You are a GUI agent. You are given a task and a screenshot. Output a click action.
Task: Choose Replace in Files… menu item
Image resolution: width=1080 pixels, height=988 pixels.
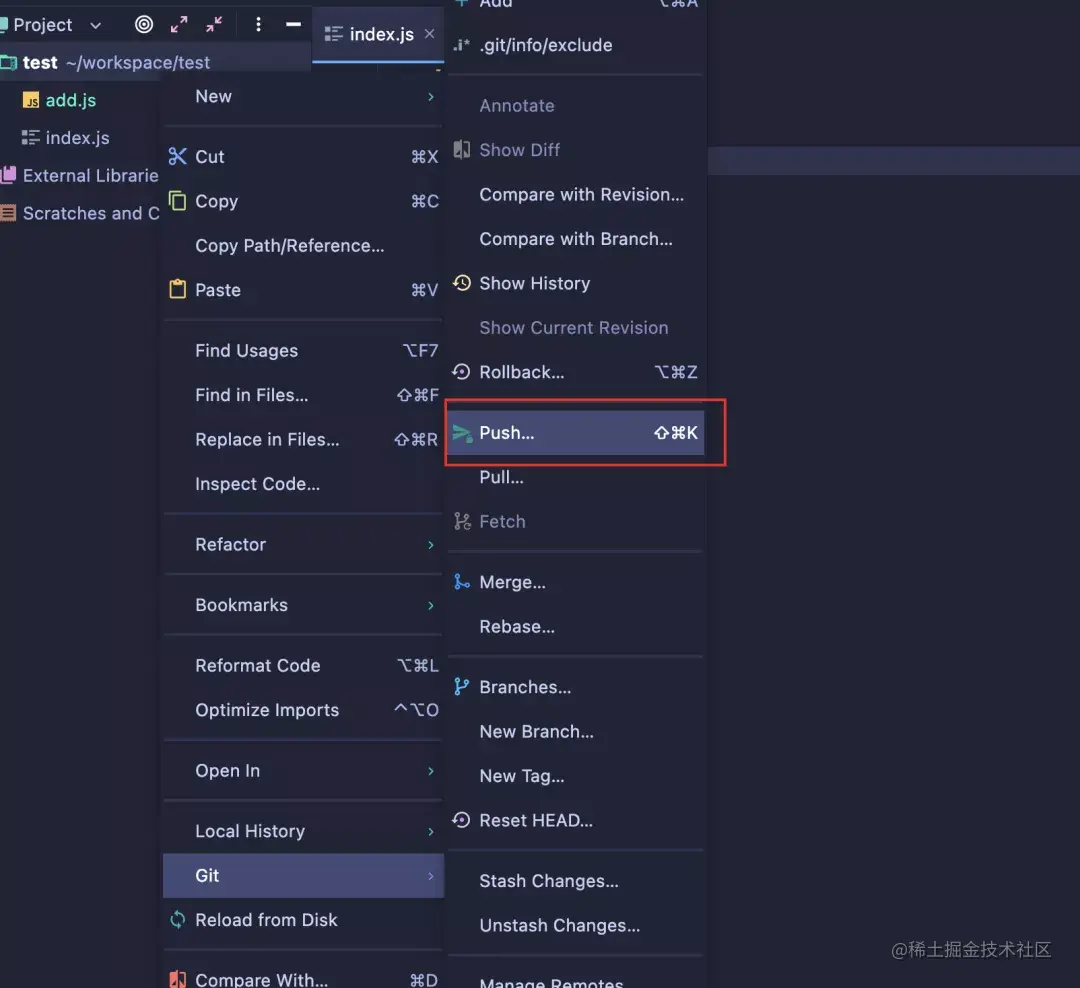pos(303,440)
